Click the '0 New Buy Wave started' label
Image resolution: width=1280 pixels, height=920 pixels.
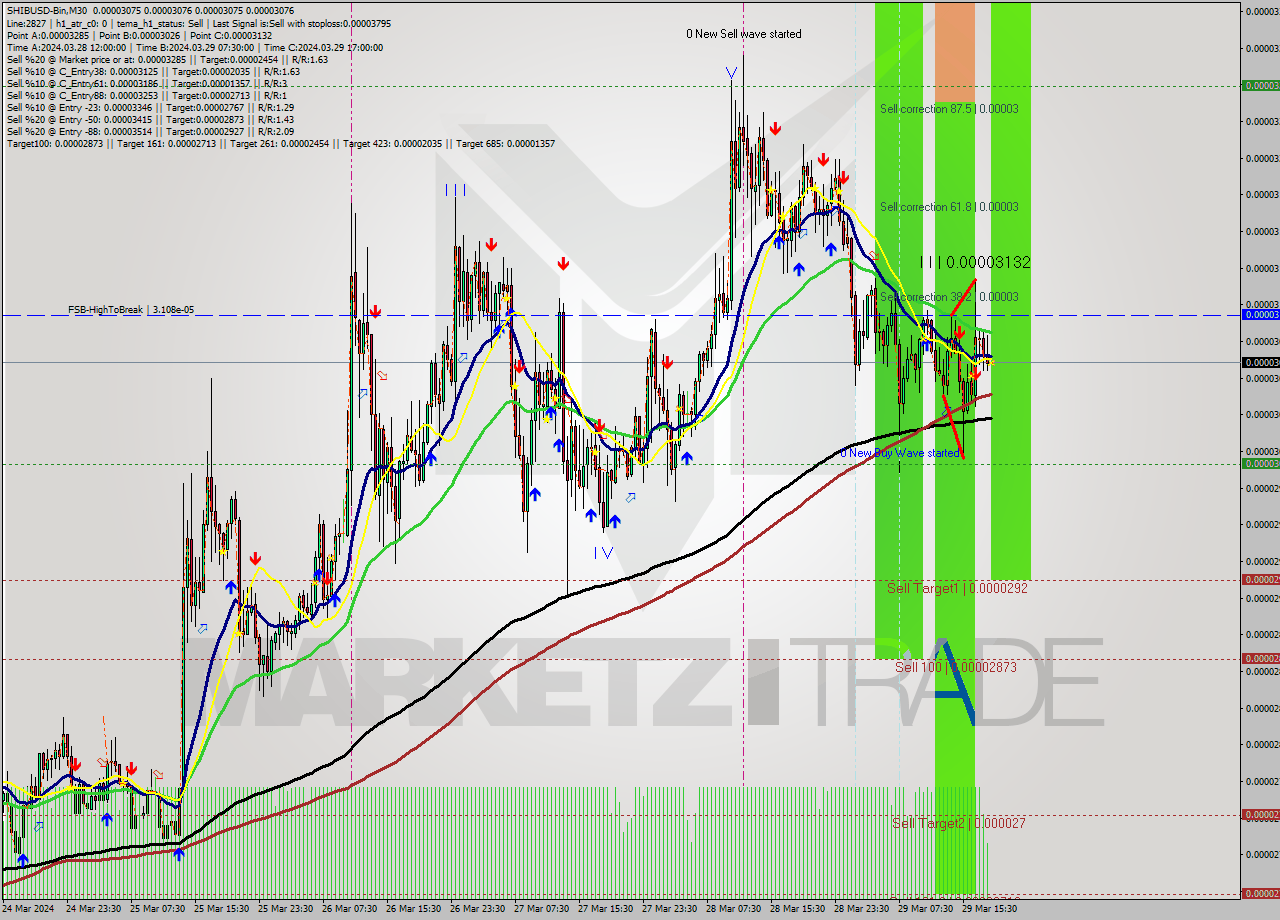(x=899, y=453)
